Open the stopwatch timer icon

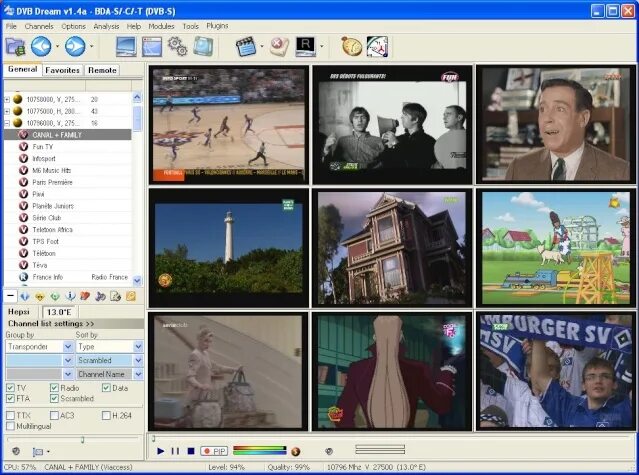tap(351, 46)
